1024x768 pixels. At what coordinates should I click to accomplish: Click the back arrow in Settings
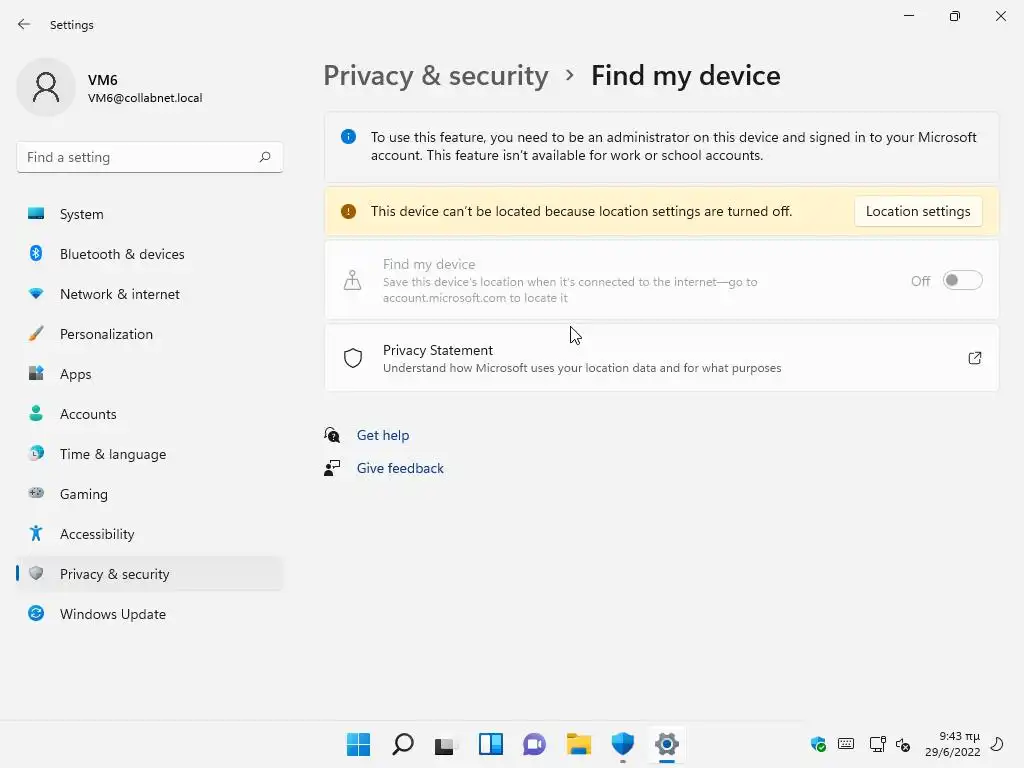click(24, 24)
